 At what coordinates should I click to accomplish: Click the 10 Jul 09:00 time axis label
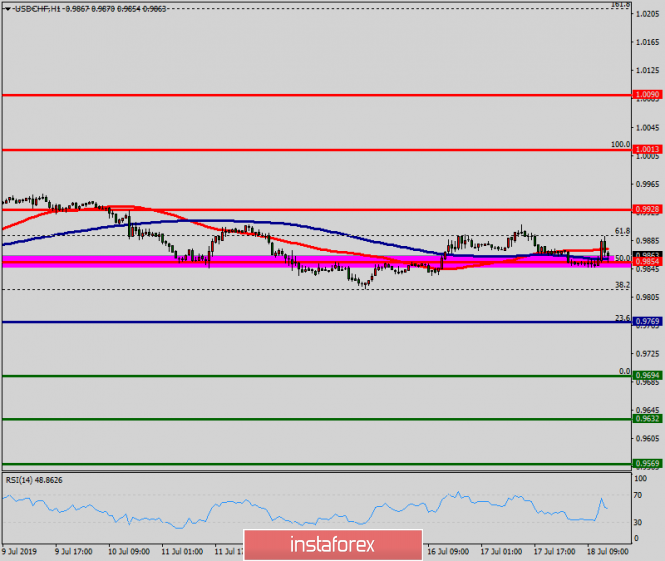tap(129, 552)
